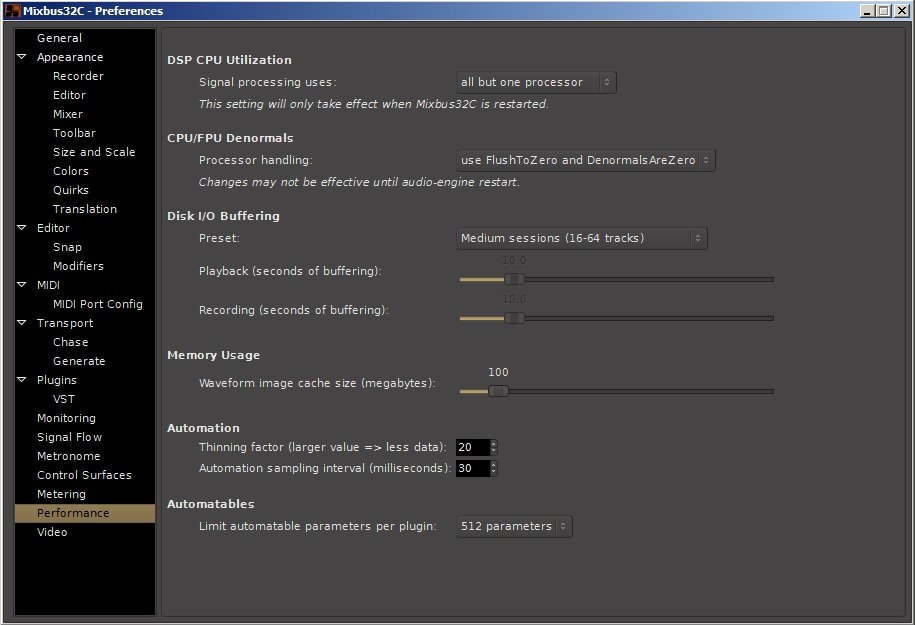Viewport: 915px width, 625px height.
Task: Open the Control Surfaces page
Action: click(84, 475)
